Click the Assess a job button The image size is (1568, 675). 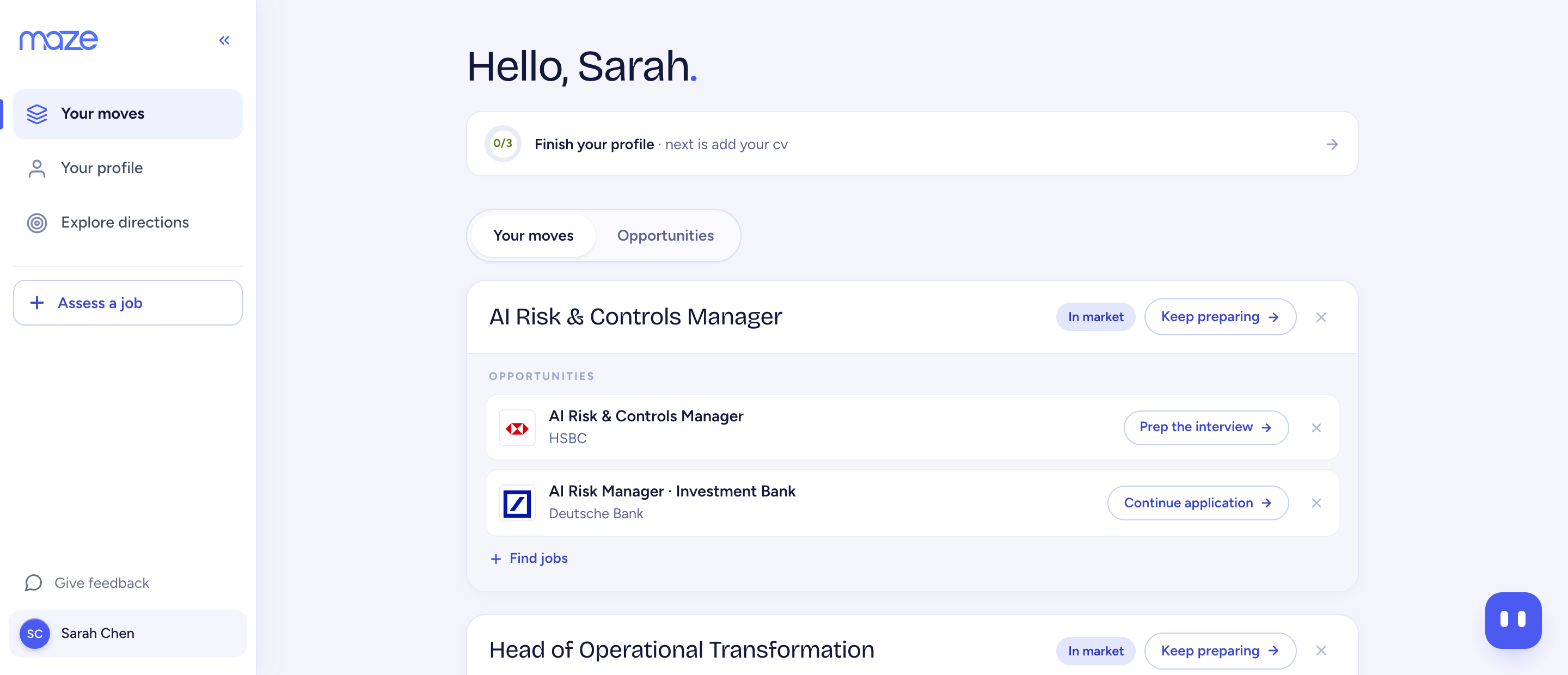pyautogui.click(x=128, y=303)
